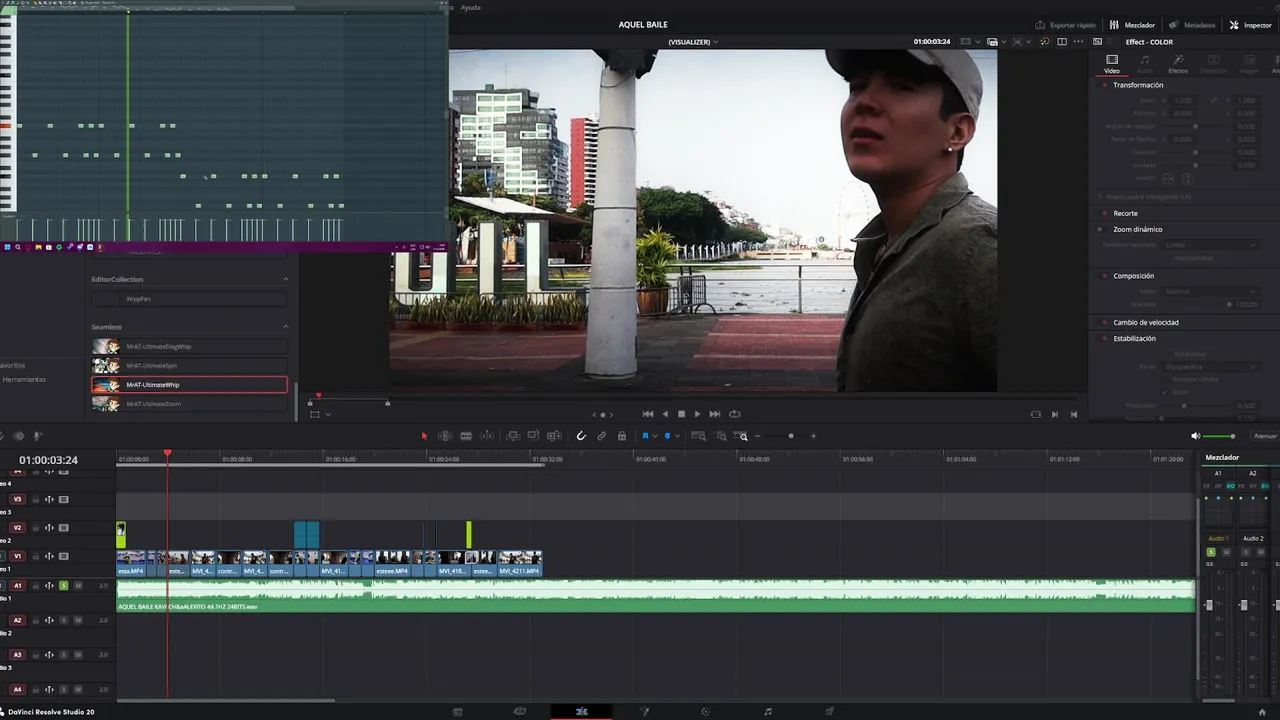This screenshot has height=720, width=1280.
Task: Toggle the Zoom checkbox under Estabilización
Action: pyautogui.click(x=1165, y=392)
